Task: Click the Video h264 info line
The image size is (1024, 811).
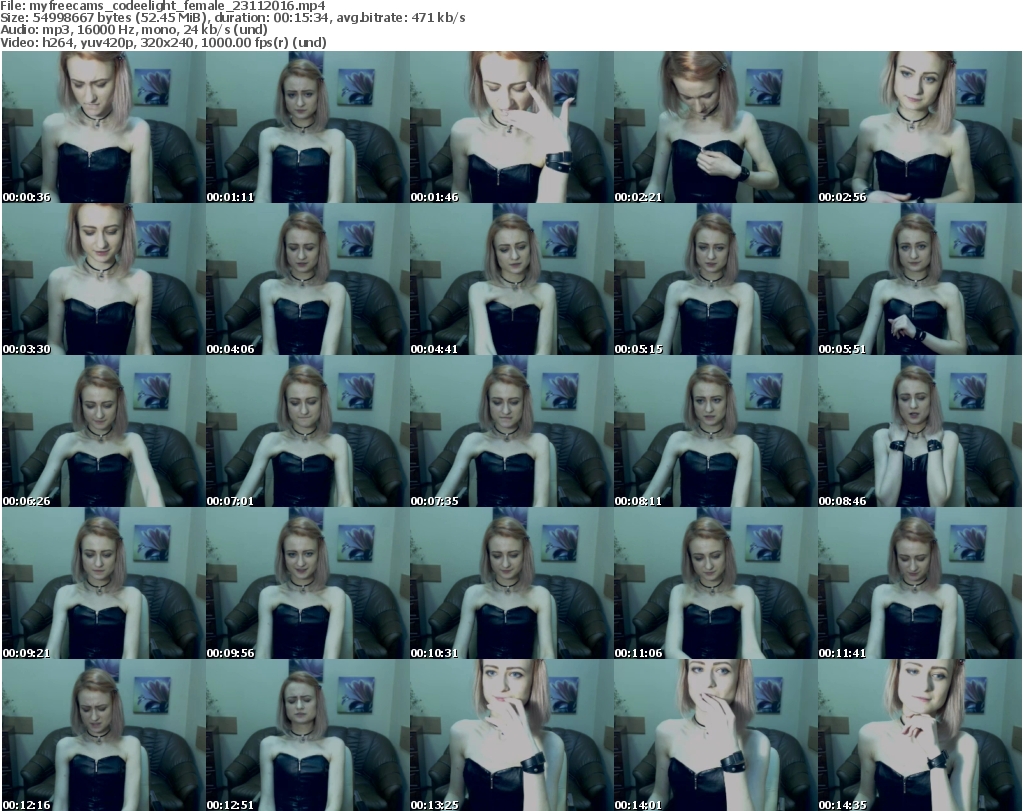Action: tap(163, 42)
